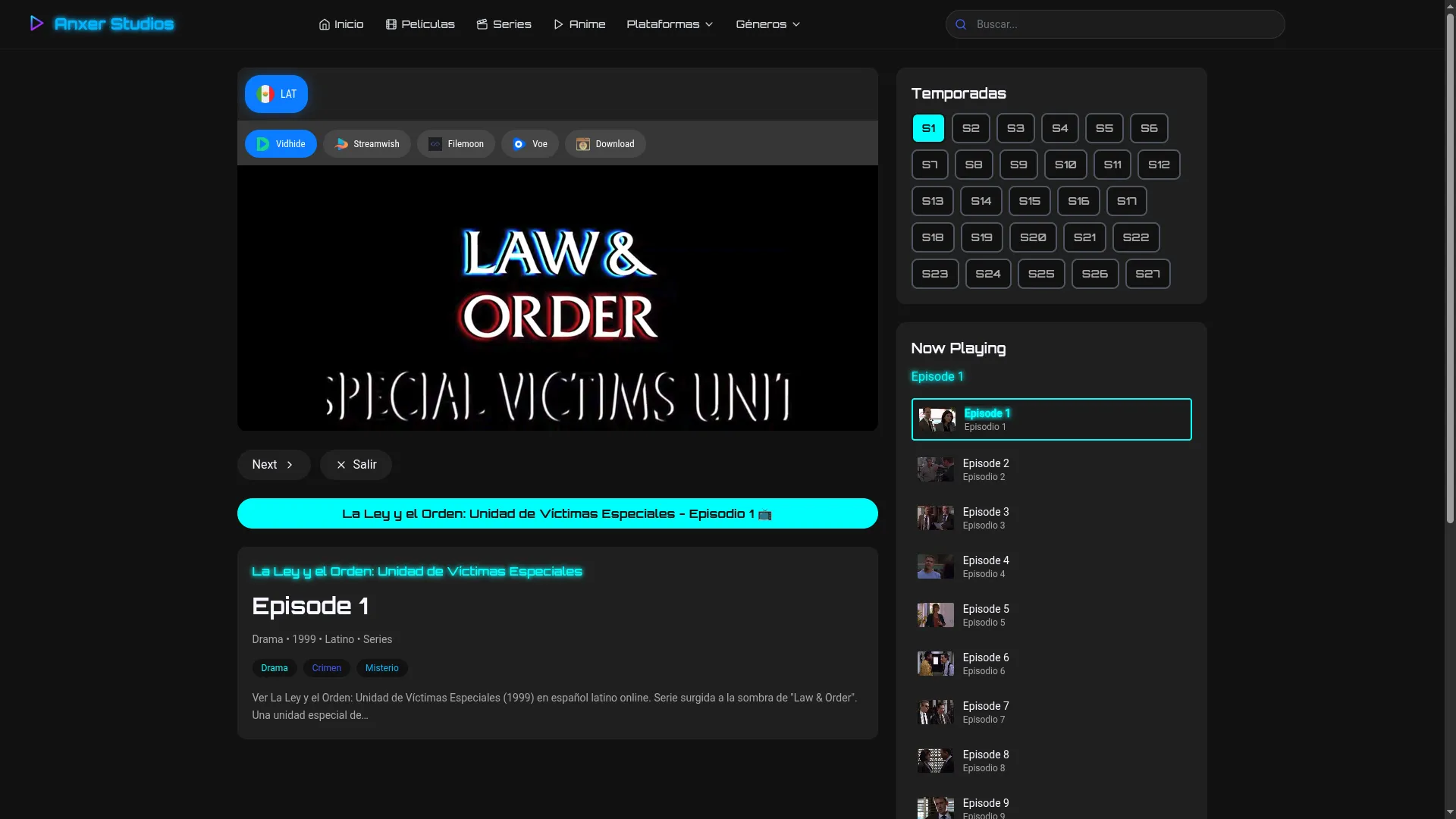The width and height of the screenshot is (1456, 819).
Task: Click the Crimen genre tag
Action: (x=327, y=668)
